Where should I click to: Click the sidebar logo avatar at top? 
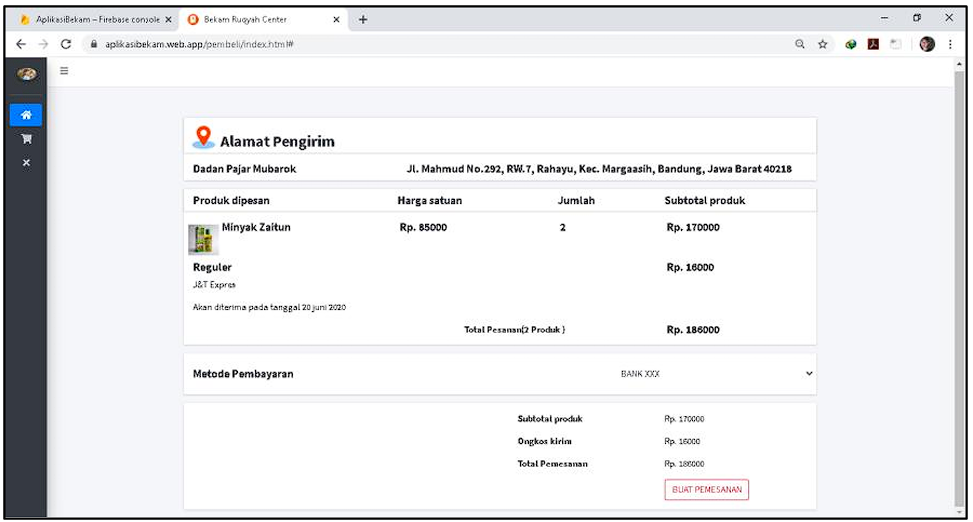pyautogui.click(x=26, y=73)
